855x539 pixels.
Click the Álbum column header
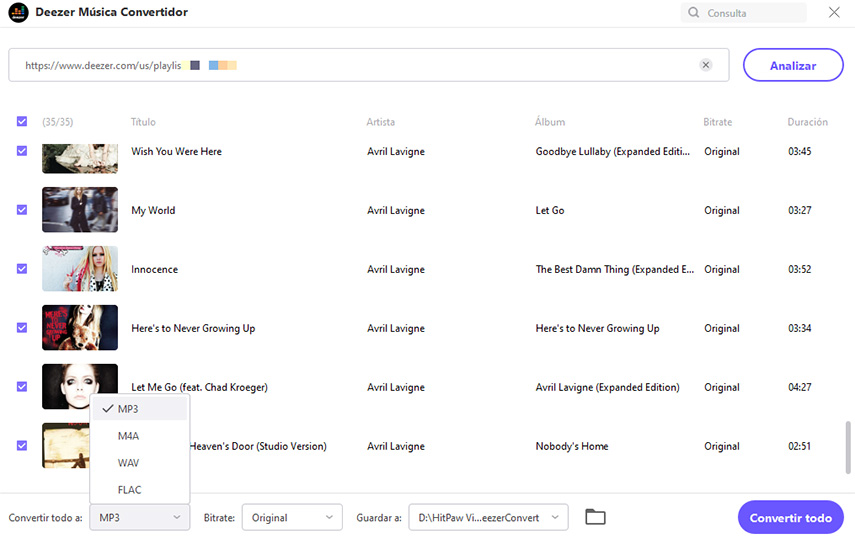[550, 122]
